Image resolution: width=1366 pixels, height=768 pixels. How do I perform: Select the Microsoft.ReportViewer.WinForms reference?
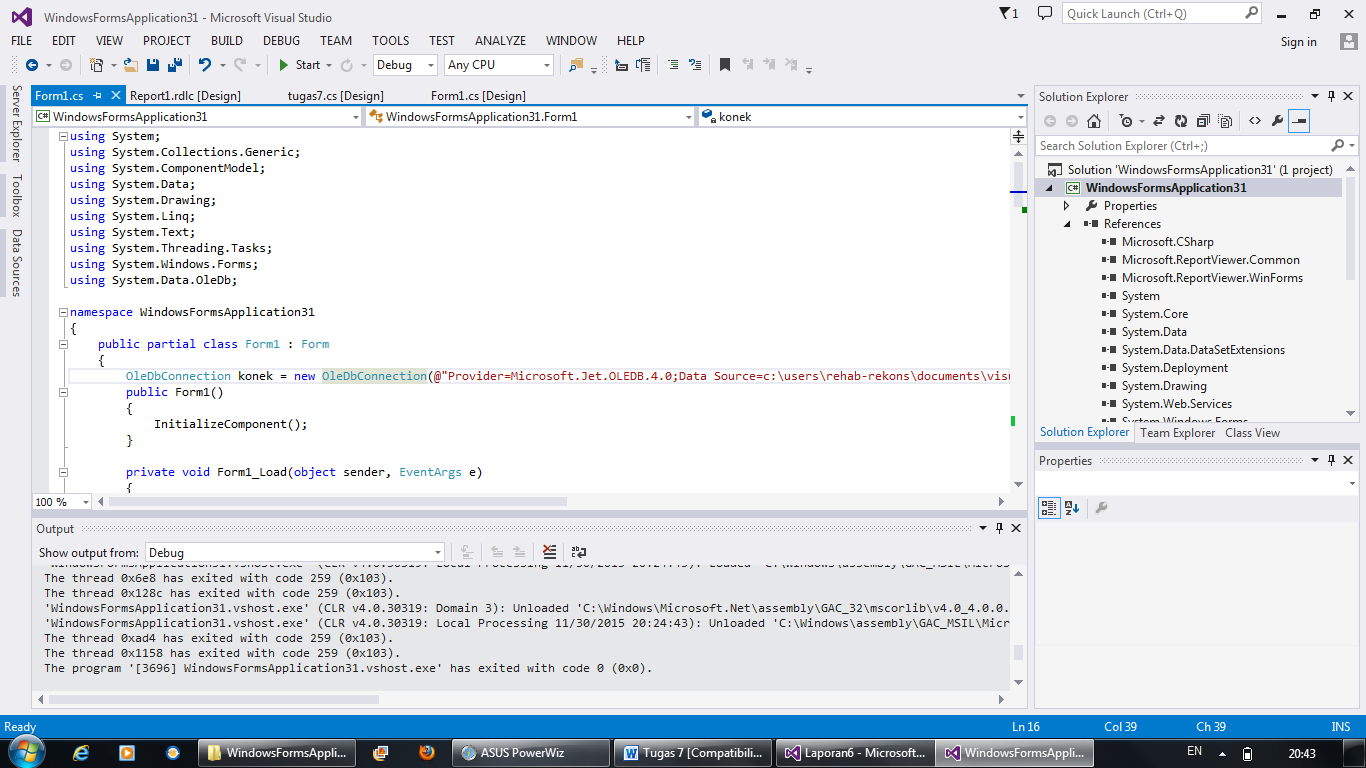[x=1212, y=278]
